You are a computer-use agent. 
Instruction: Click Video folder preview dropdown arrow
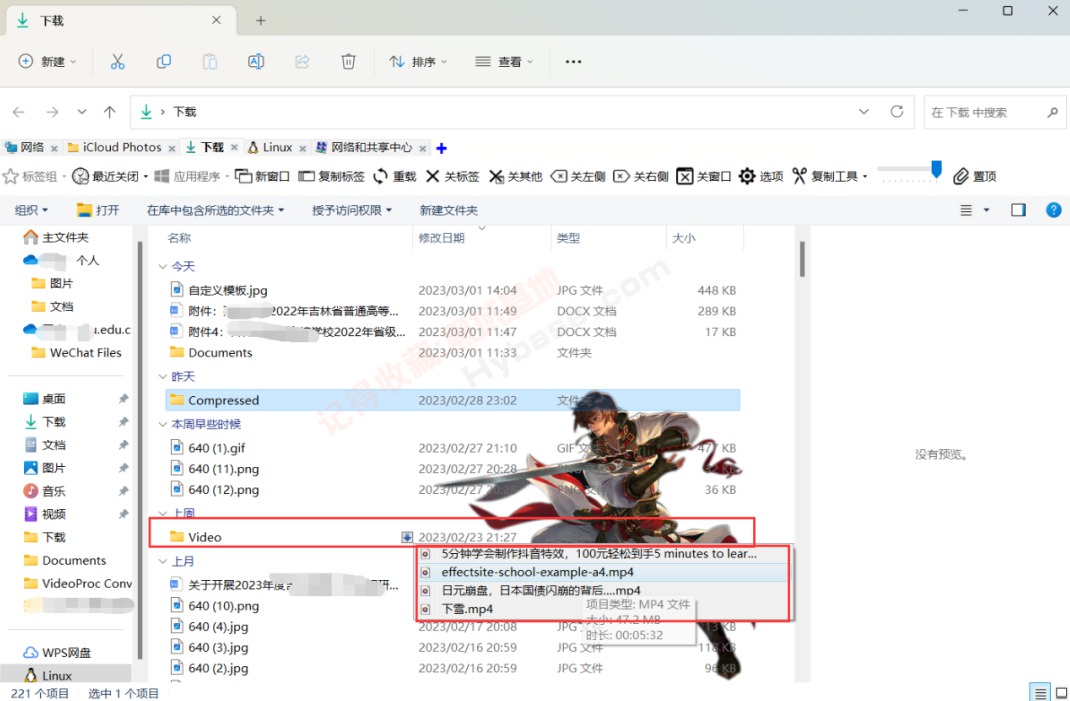pos(407,537)
